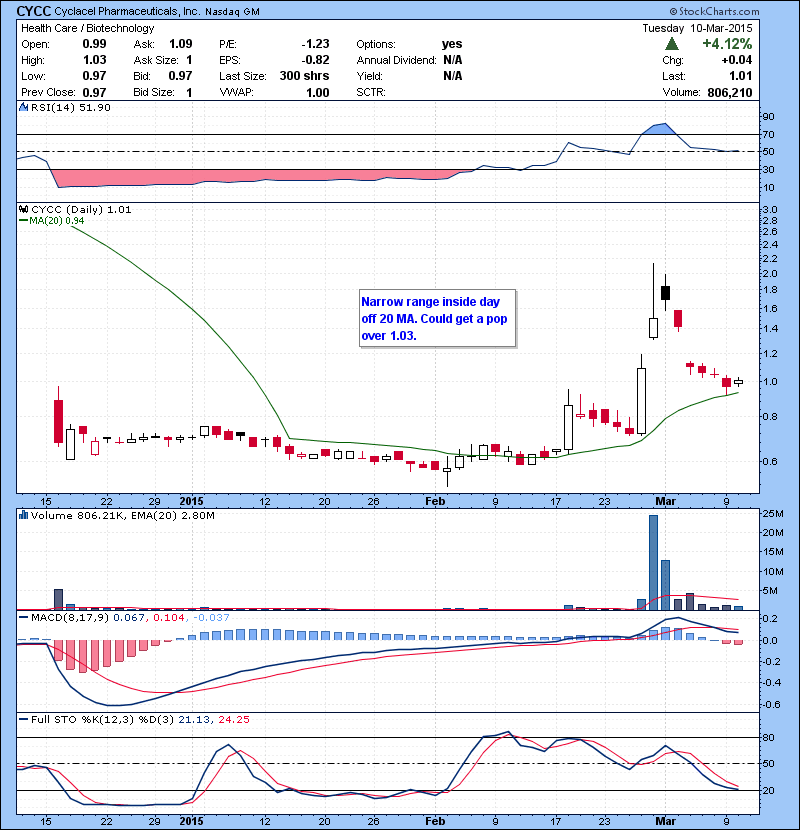Click the Narrow range inside day annotation box
The width and height of the screenshot is (800, 830).
(437, 318)
